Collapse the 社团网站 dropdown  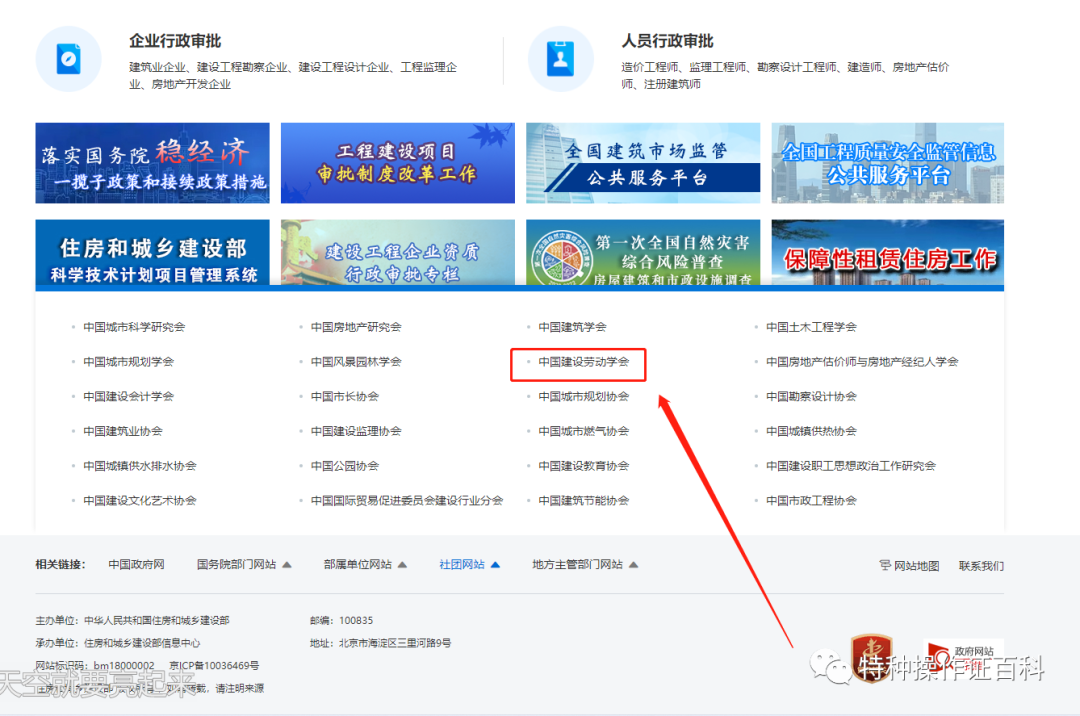(x=470, y=565)
